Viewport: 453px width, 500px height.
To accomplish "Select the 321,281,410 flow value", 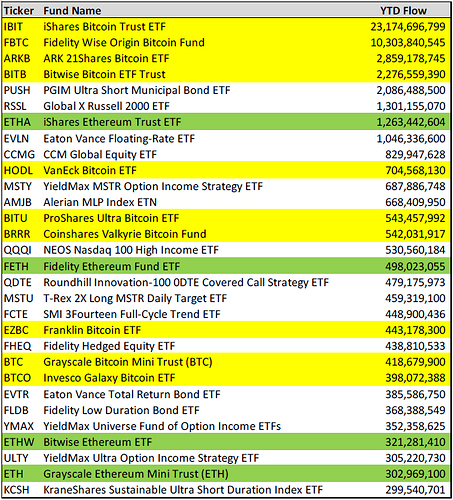I will pyautogui.click(x=415, y=442).
